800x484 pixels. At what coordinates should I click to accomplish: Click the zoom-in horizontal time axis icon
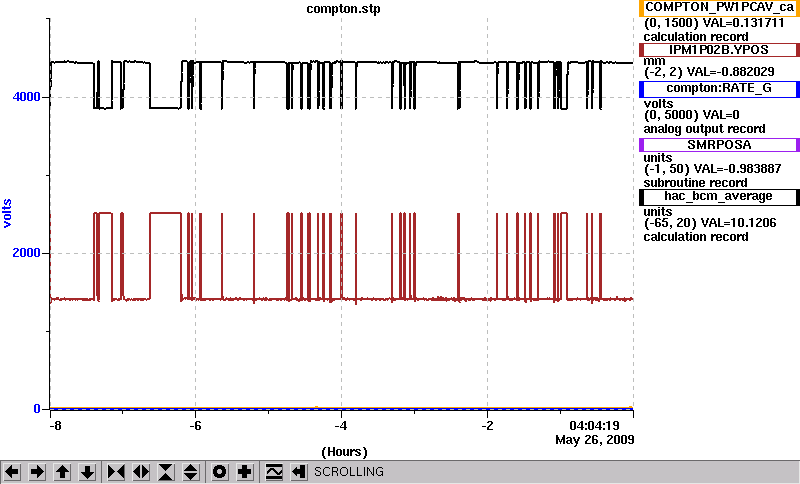tap(116, 472)
